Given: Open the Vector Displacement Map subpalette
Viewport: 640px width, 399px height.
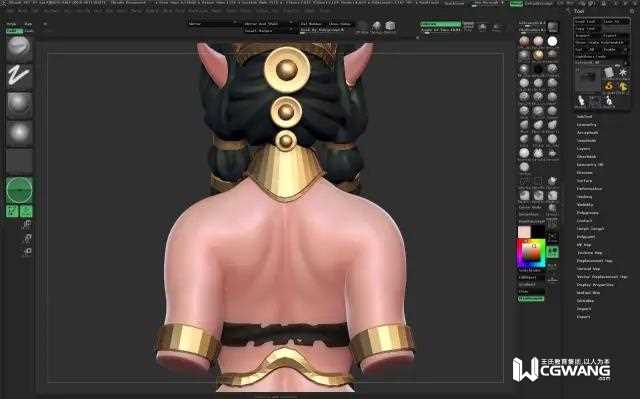Looking at the screenshot, I should pos(602,277).
